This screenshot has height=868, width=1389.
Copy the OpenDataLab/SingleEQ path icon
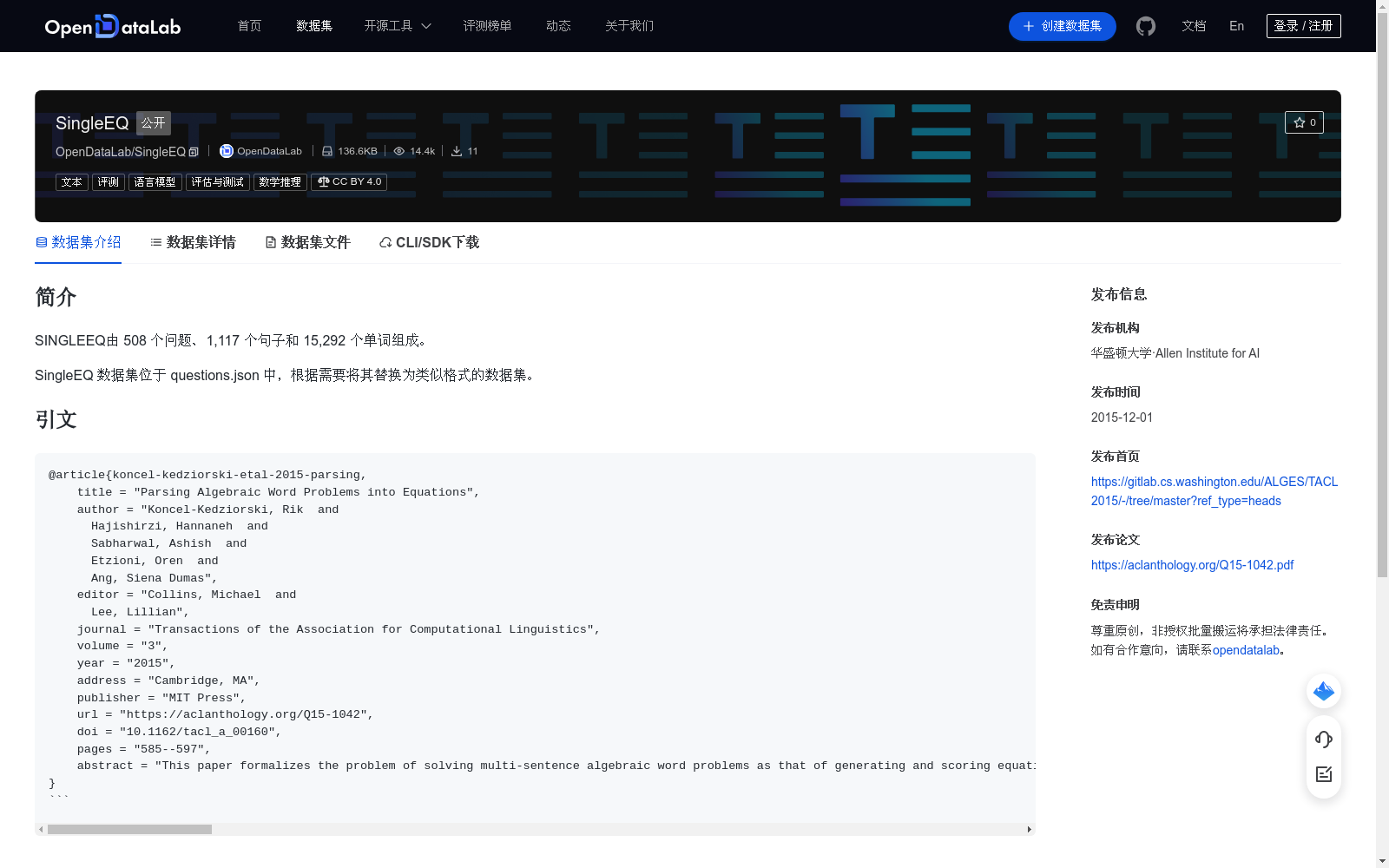coord(194,152)
